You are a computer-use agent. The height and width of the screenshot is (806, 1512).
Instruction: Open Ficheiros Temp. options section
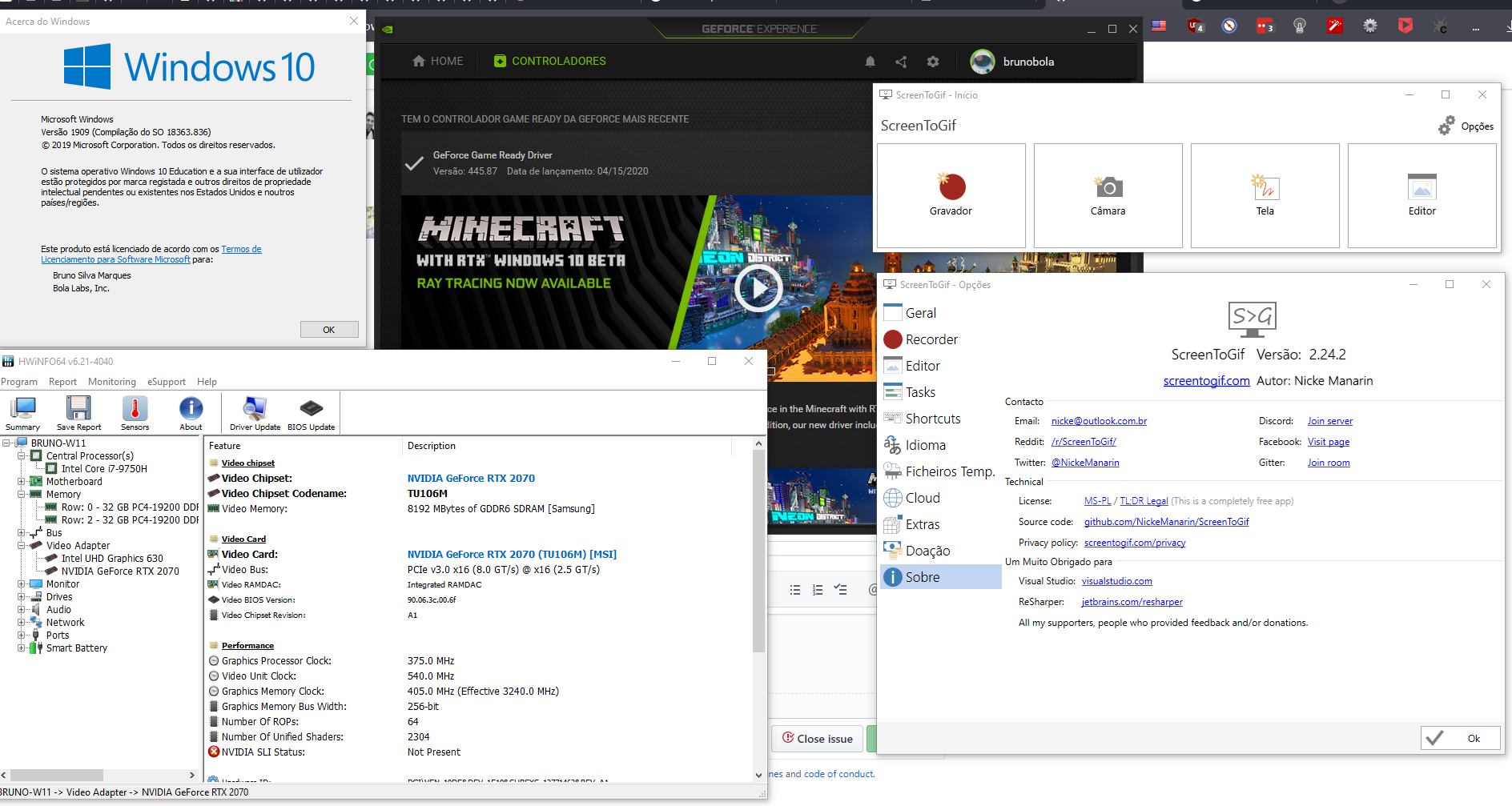(941, 471)
